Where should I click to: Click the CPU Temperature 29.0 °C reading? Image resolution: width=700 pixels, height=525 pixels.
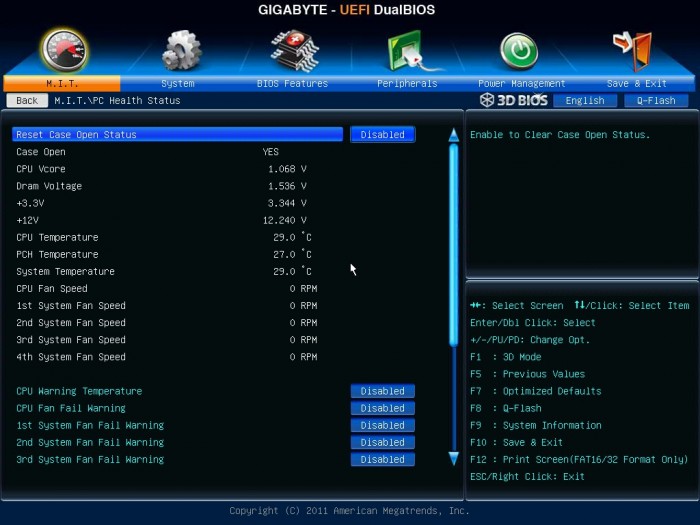pyautogui.click(x=292, y=237)
